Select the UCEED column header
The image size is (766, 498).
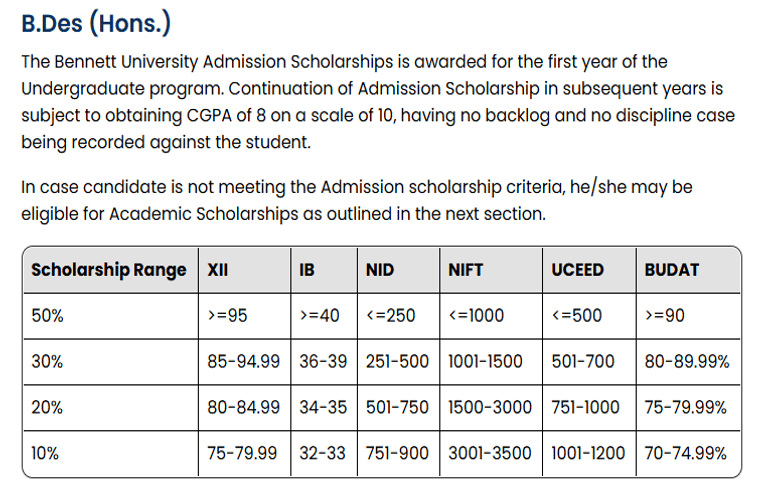click(577, 270)
